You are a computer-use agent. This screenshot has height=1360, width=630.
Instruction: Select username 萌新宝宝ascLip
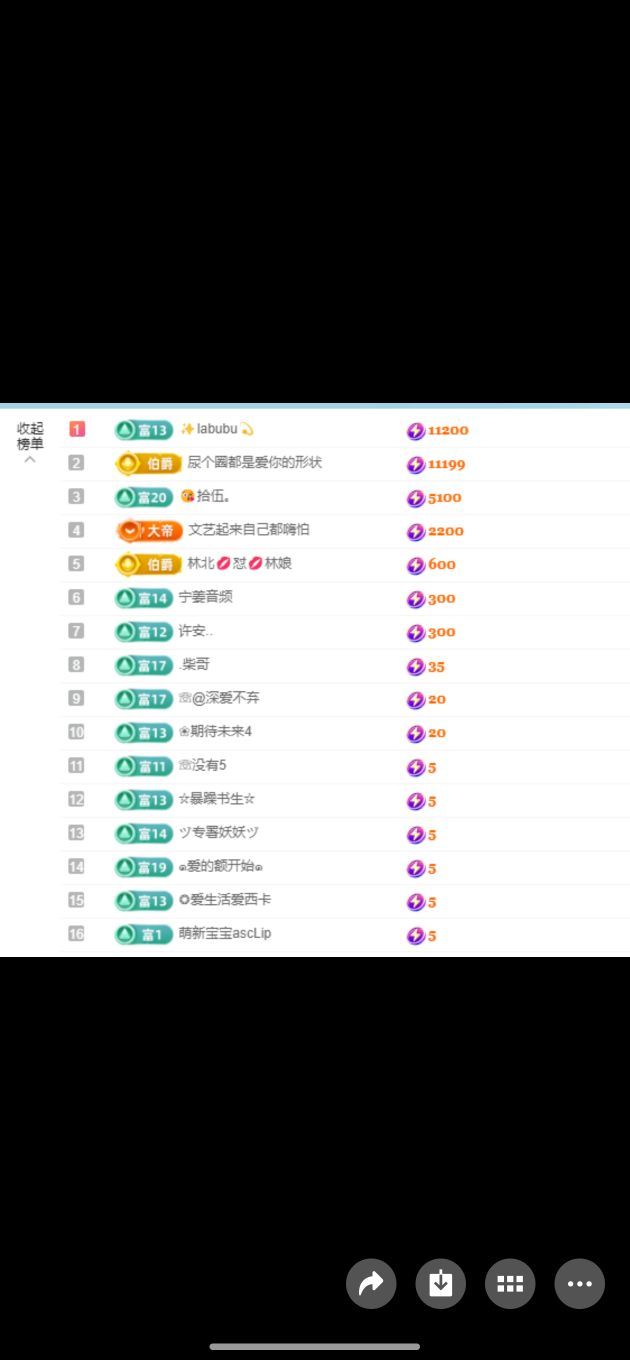[225, 933]
